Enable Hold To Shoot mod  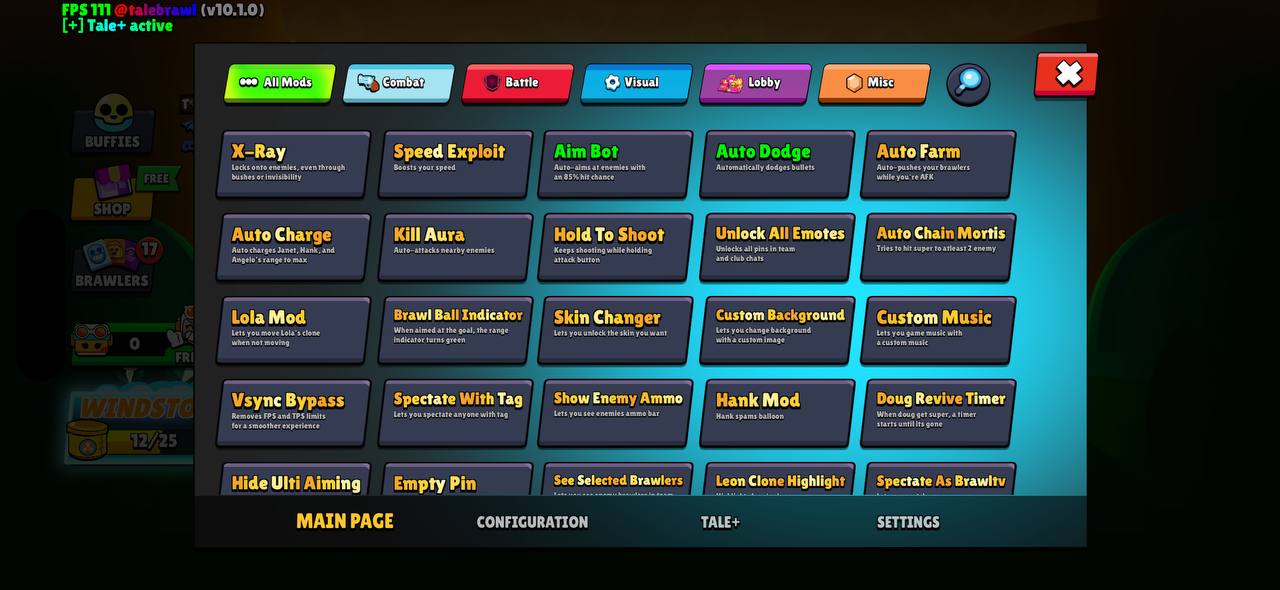[x=616, y=247]
